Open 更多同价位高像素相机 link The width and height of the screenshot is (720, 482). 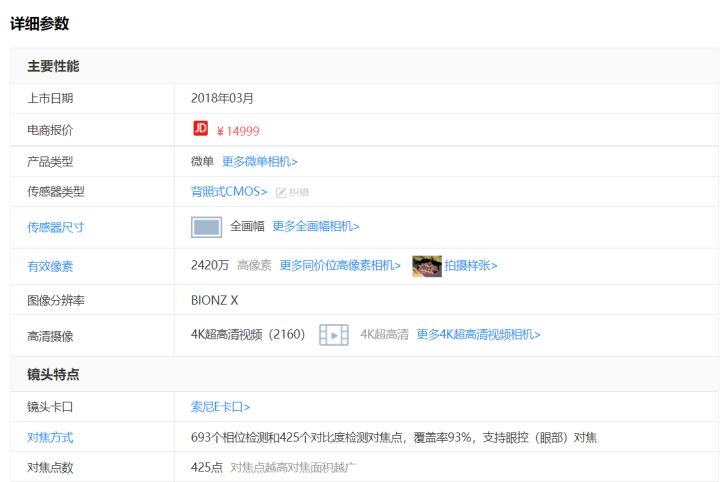340,265
